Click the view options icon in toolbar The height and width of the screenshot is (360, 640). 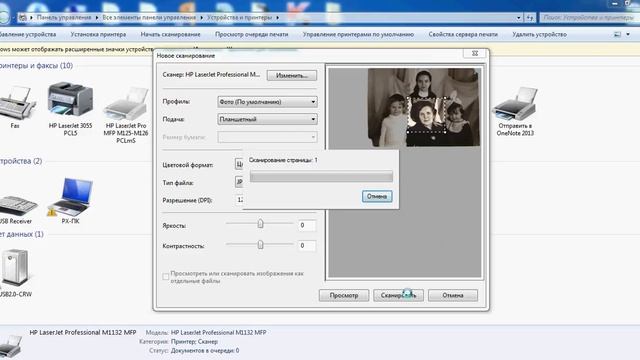617,35
